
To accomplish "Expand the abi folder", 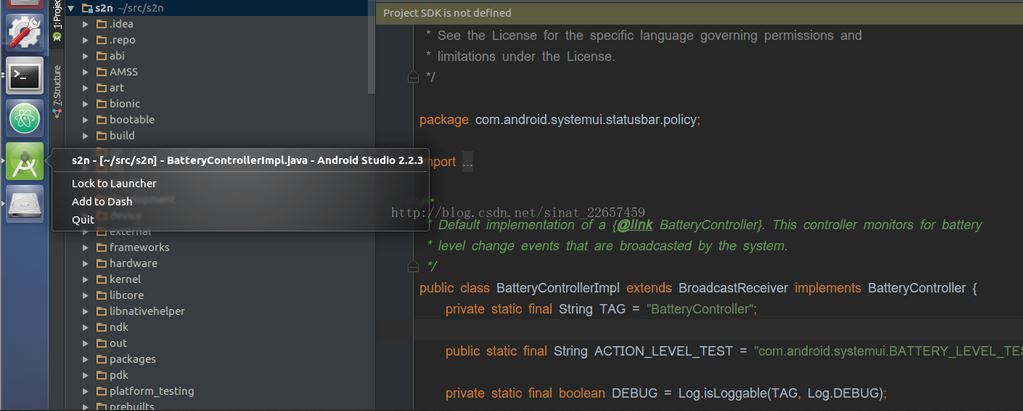I will (85, 56).
